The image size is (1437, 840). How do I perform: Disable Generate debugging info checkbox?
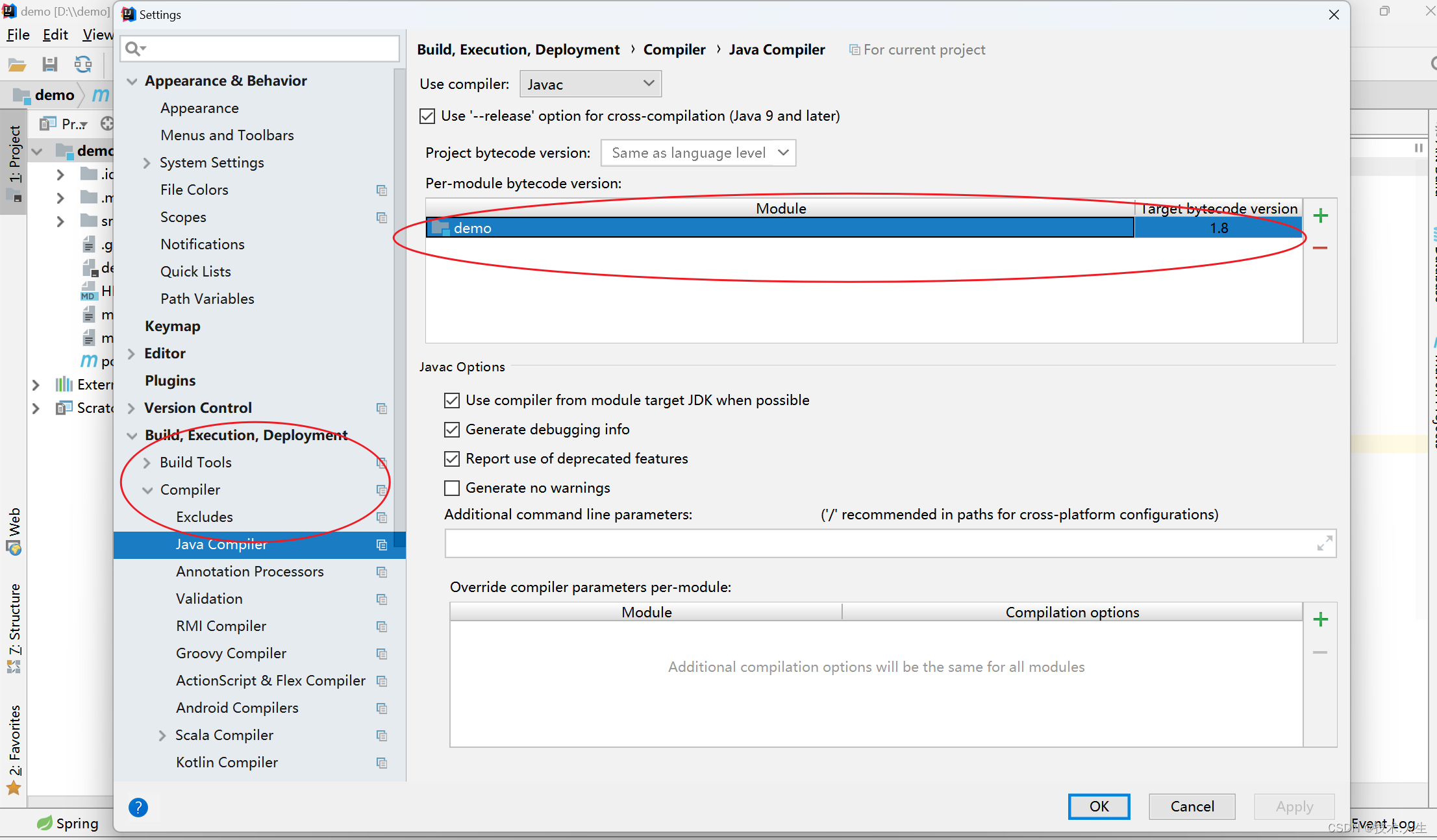tap(452, 429)
